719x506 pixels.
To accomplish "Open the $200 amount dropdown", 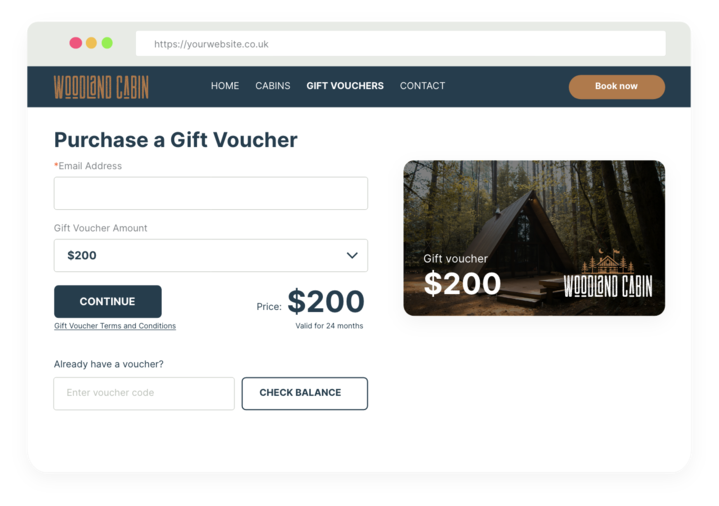I will (x=211, y=256).
